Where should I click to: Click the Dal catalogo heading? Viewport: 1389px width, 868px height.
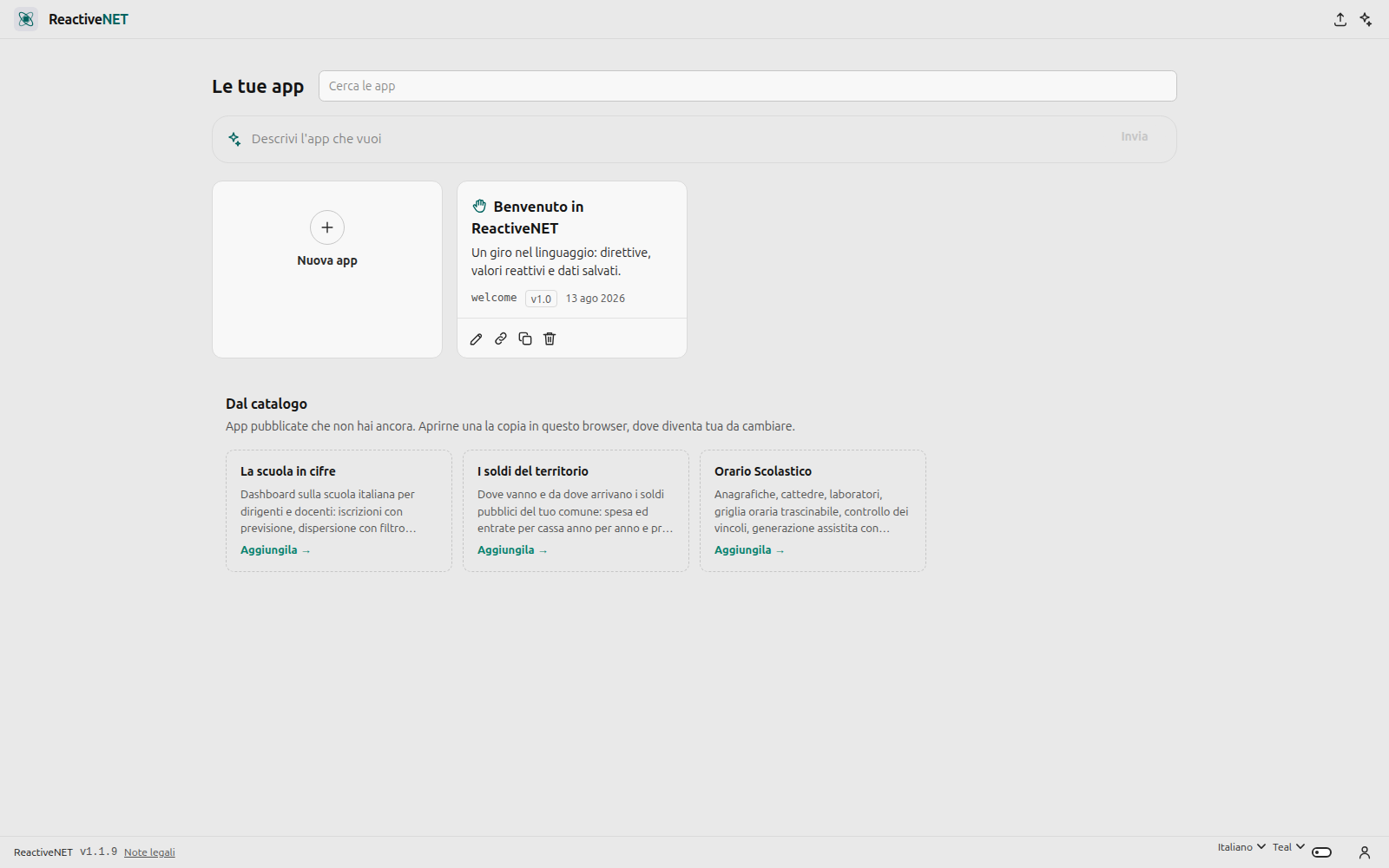[x=267, y=404]
